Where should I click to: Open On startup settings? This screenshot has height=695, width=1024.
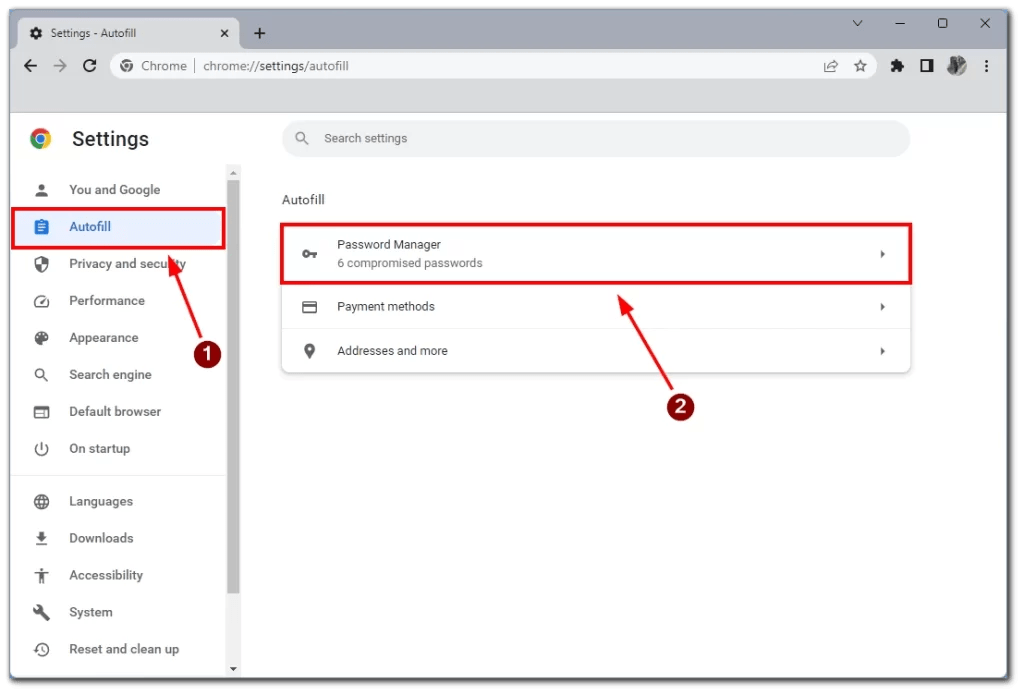(120, 449)
